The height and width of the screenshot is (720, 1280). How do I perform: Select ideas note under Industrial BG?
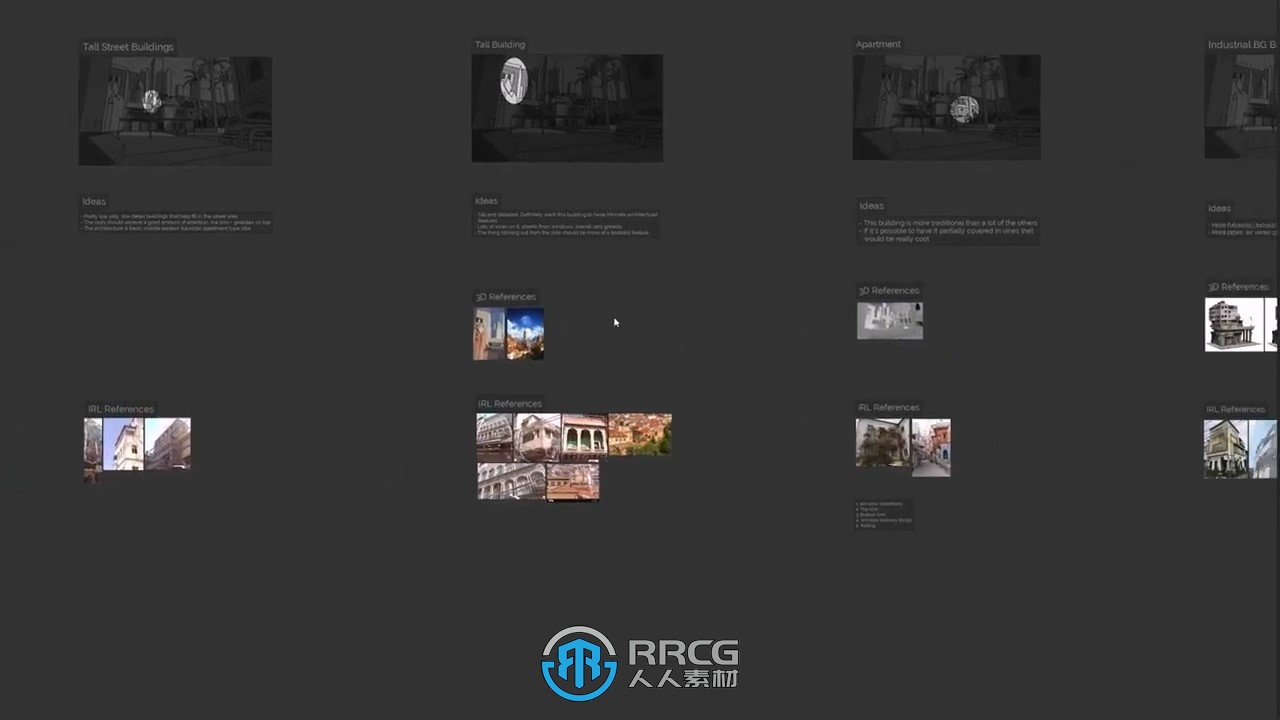point(1243,228)
